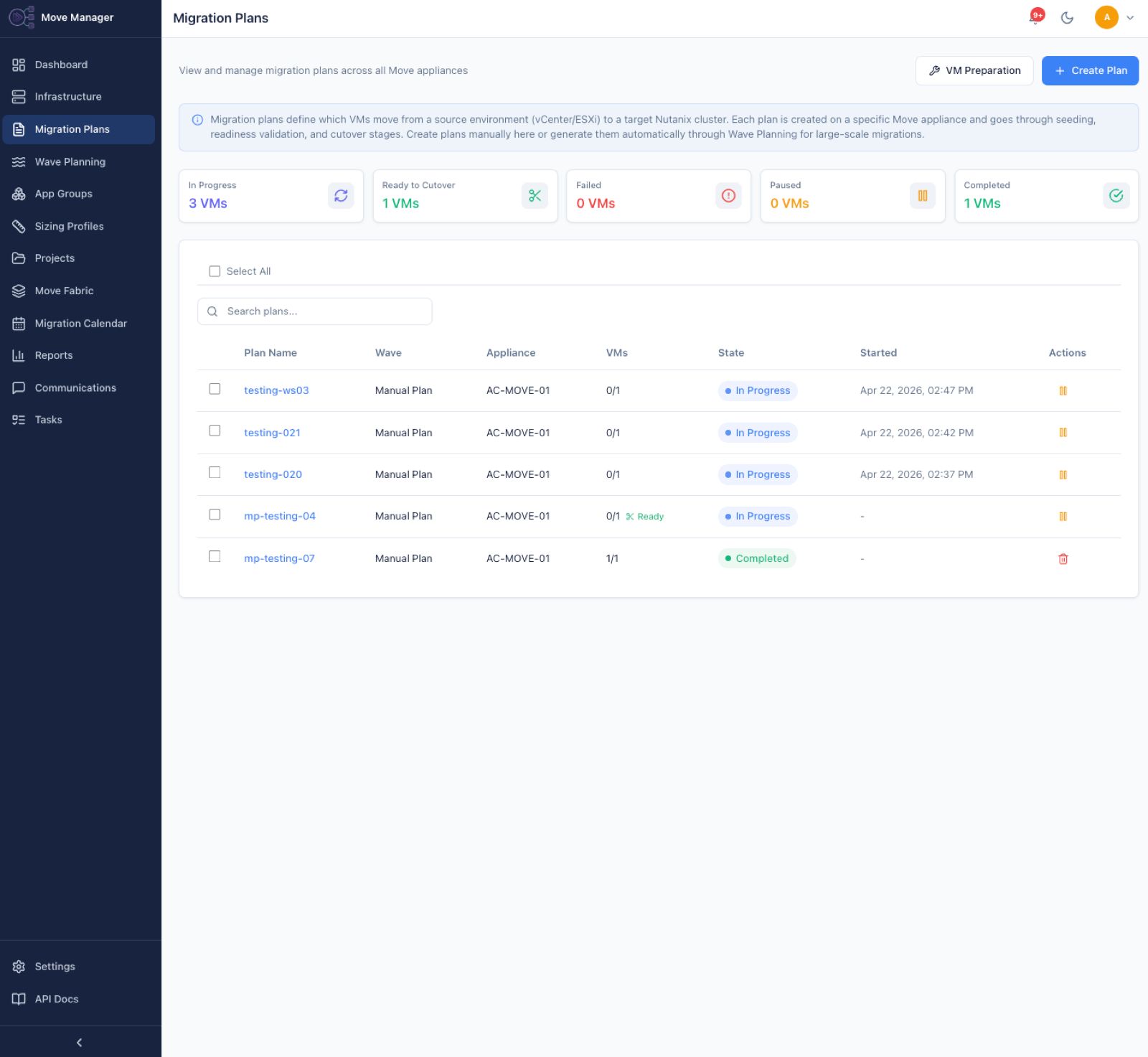The height and width of the screenshot is (1057, 1148).
Task: Click the Completed 1 VMs card
Action: coord(1047,196)
